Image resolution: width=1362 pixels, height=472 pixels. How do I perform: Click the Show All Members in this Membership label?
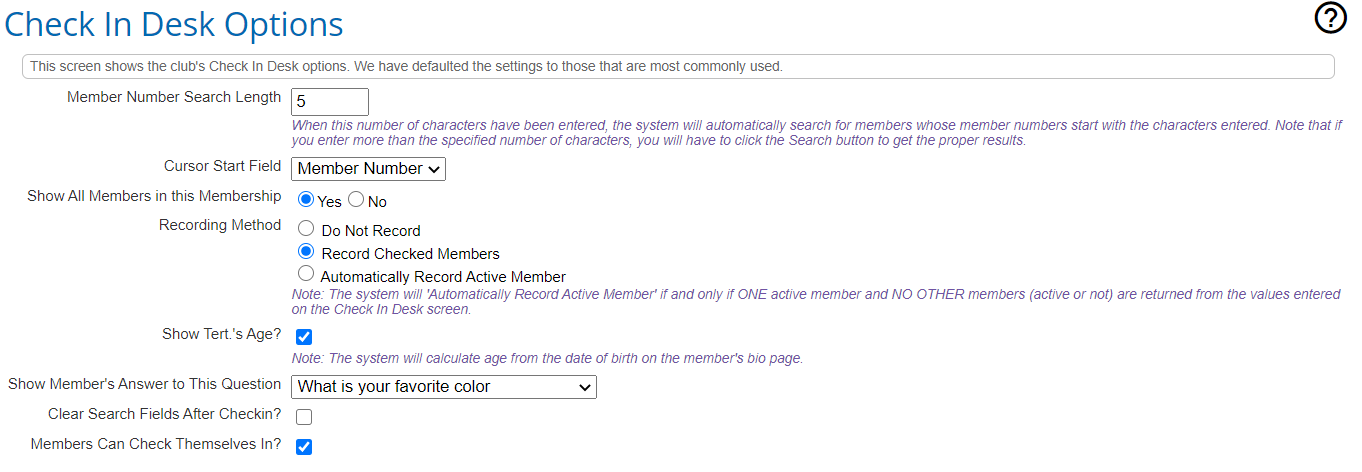click(x=154, y=196)
